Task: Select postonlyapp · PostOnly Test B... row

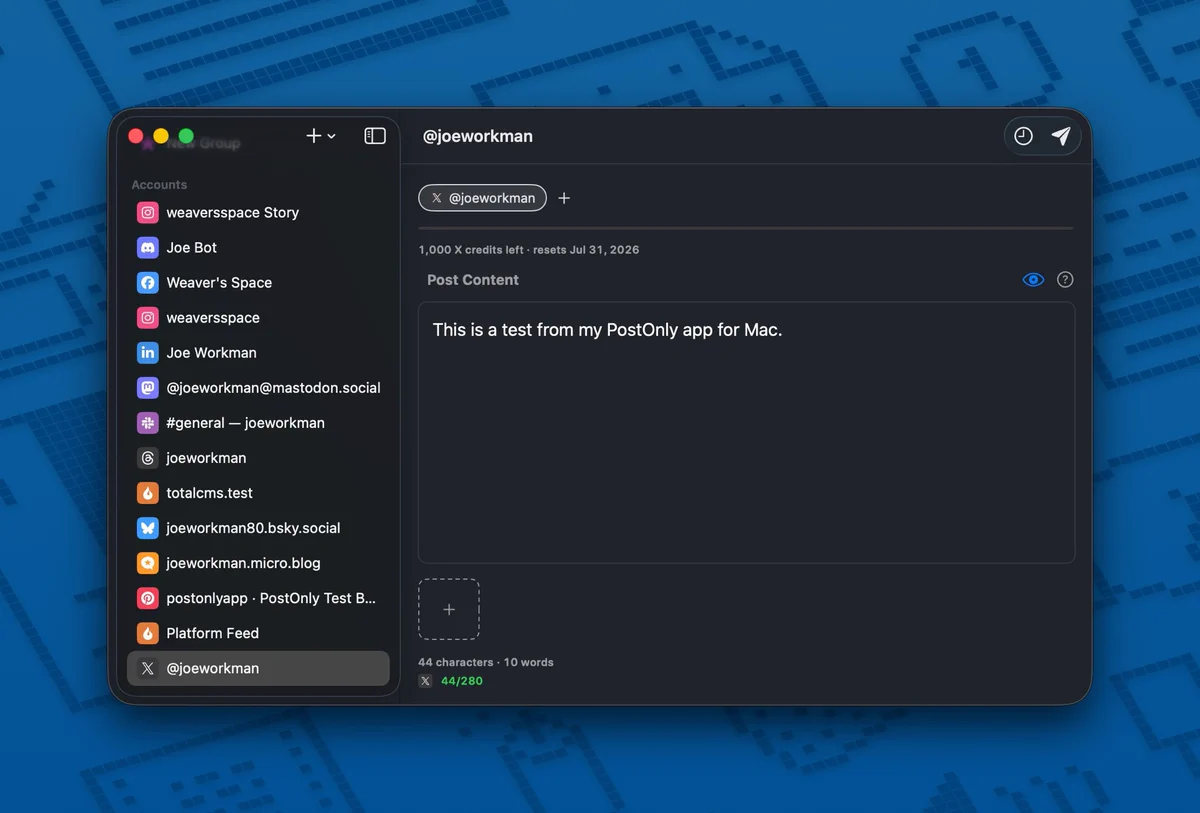Action: (258, 598)
